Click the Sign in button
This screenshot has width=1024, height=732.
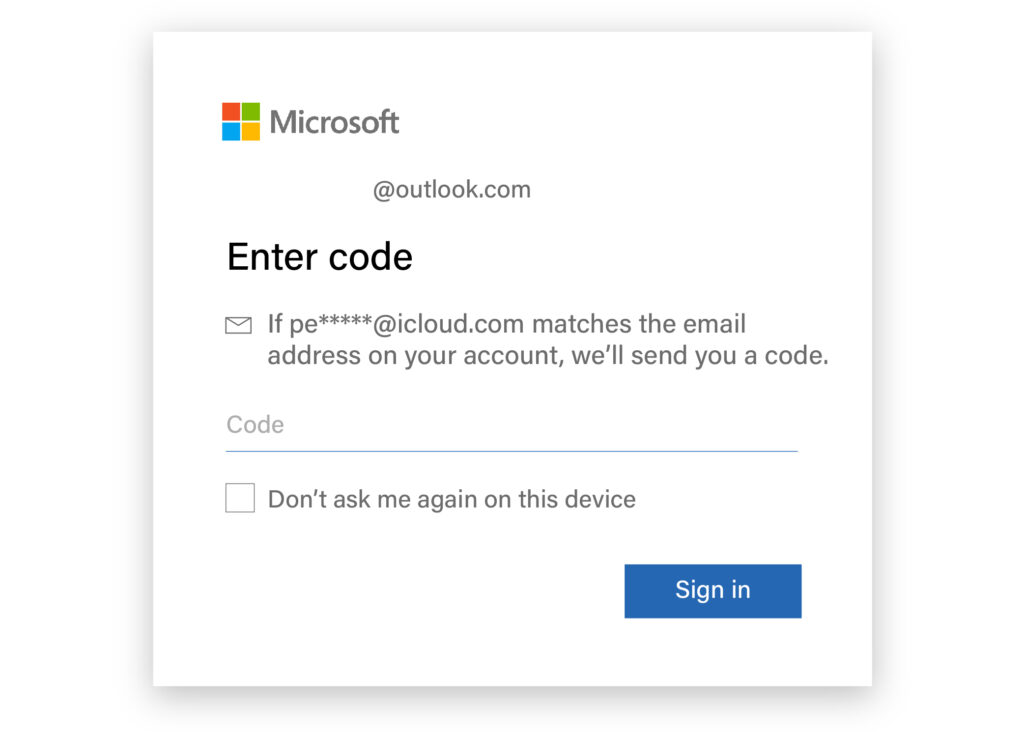click(713, 591)
